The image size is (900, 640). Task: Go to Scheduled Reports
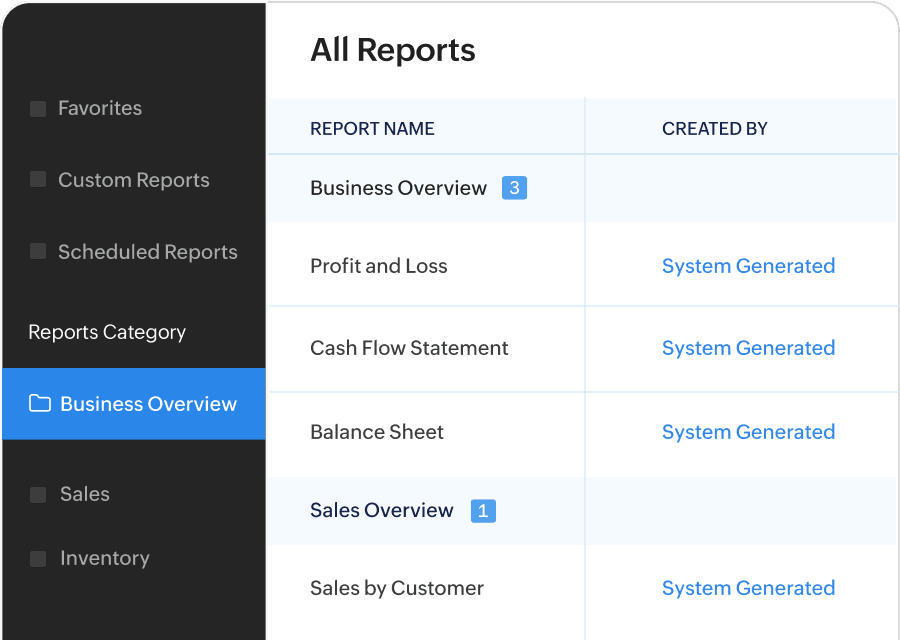tap(148, 252)
